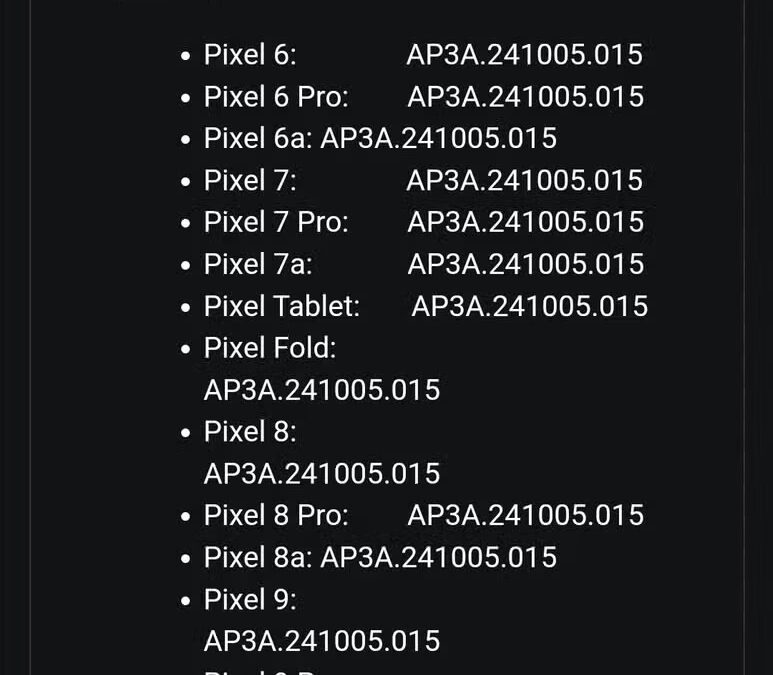The height and width of the screenshot is (675, 773).
Task: Select the build number beside Pixel 6:
Action: [524, 55]
